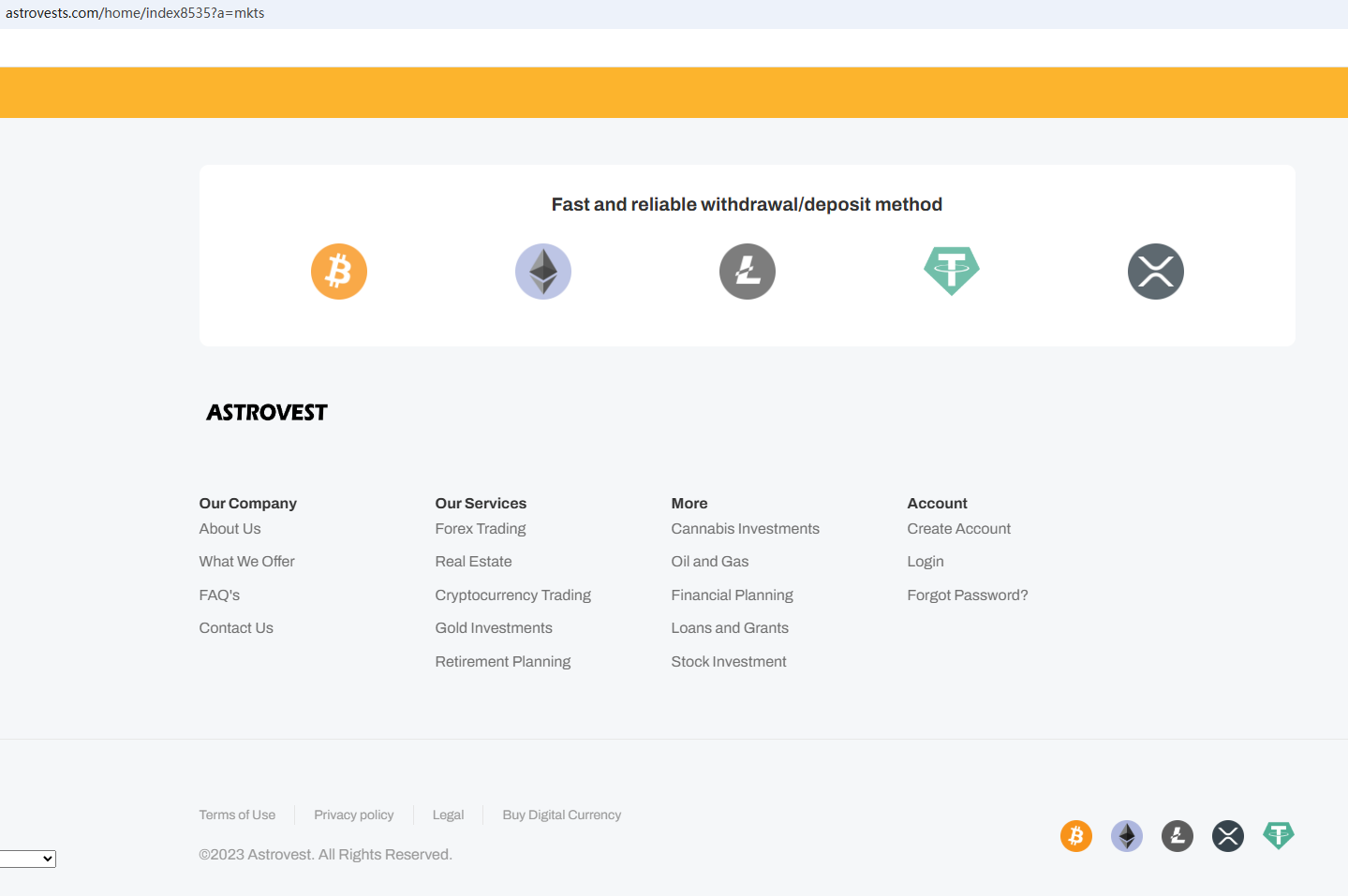Click the small Tether icon in footer

(x=1279, y=835)
